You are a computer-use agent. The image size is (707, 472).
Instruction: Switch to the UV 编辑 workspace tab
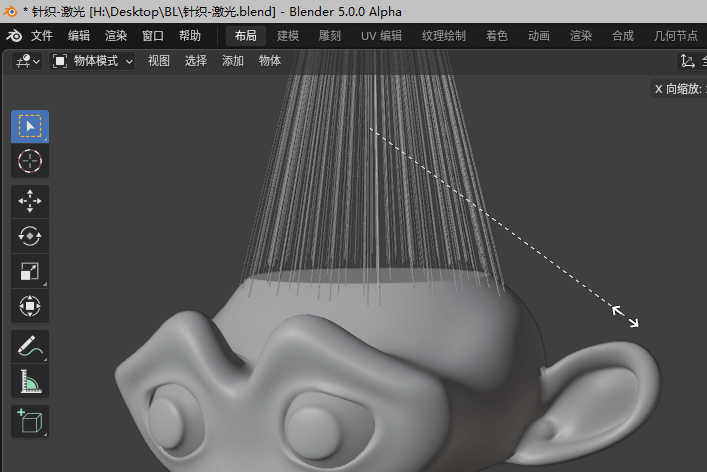pyautogui.click(x=381, y=36)
